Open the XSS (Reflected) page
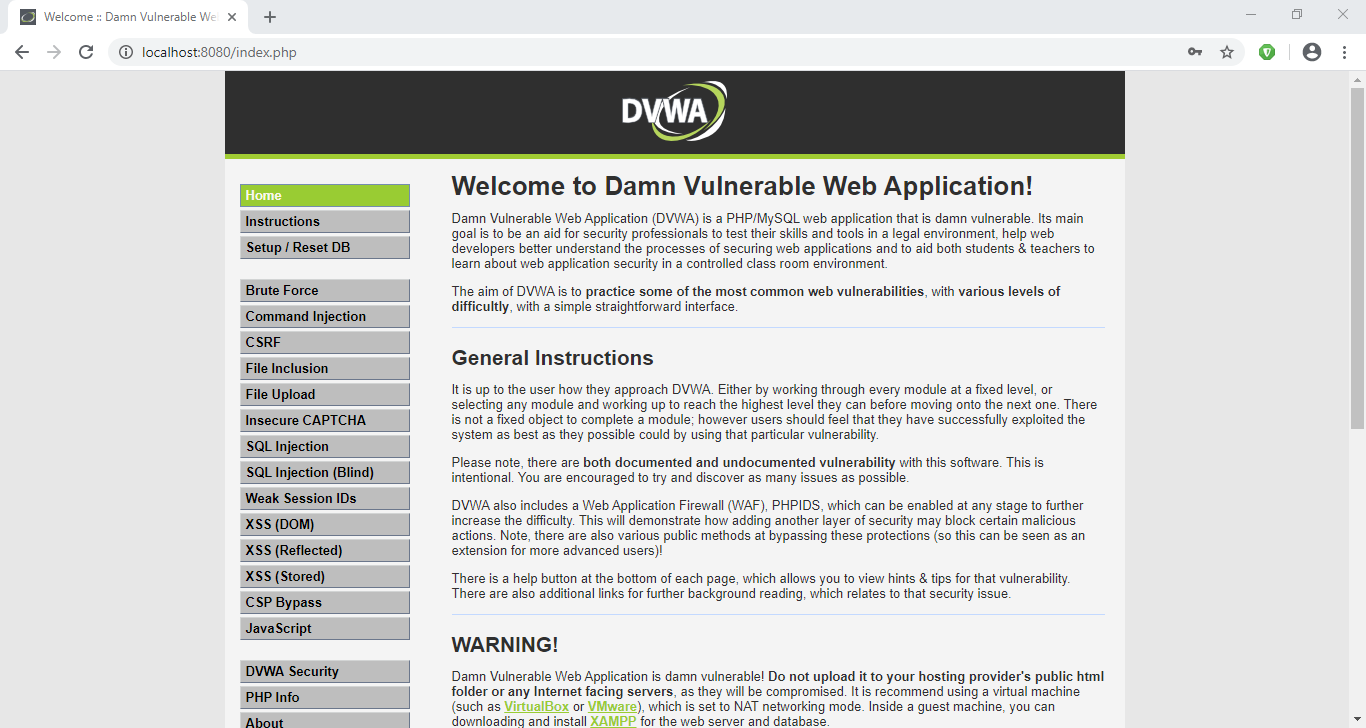 coord(325,551)
